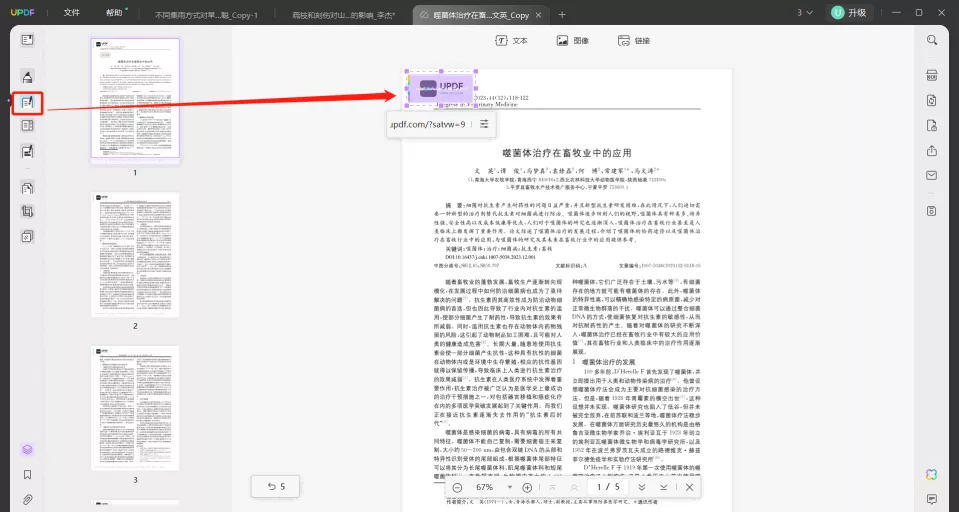
Task: Open the Export PDF convert icon
Action: point(931,101)
